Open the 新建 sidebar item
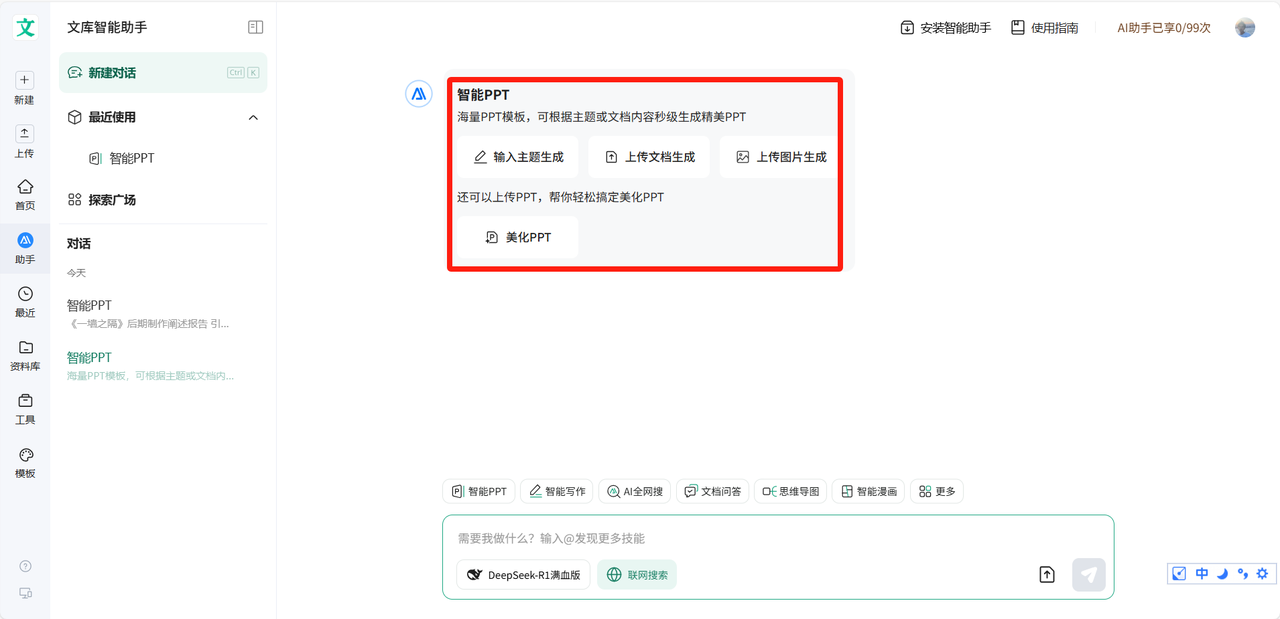The width and height of the screenshot is (1280, 619). coord(25,88)
